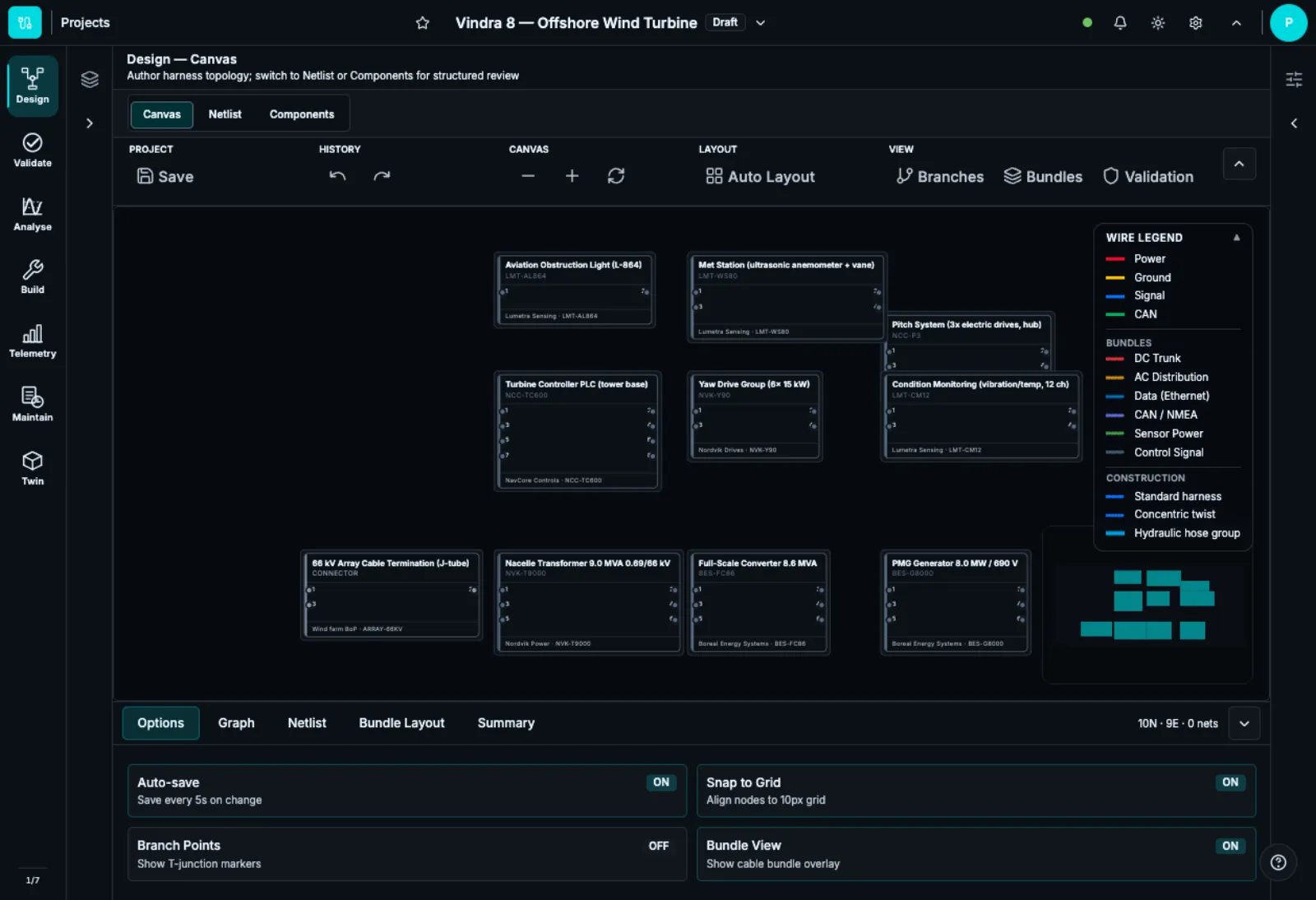Toggle Auto-save ON switch

tap(661, 782)
